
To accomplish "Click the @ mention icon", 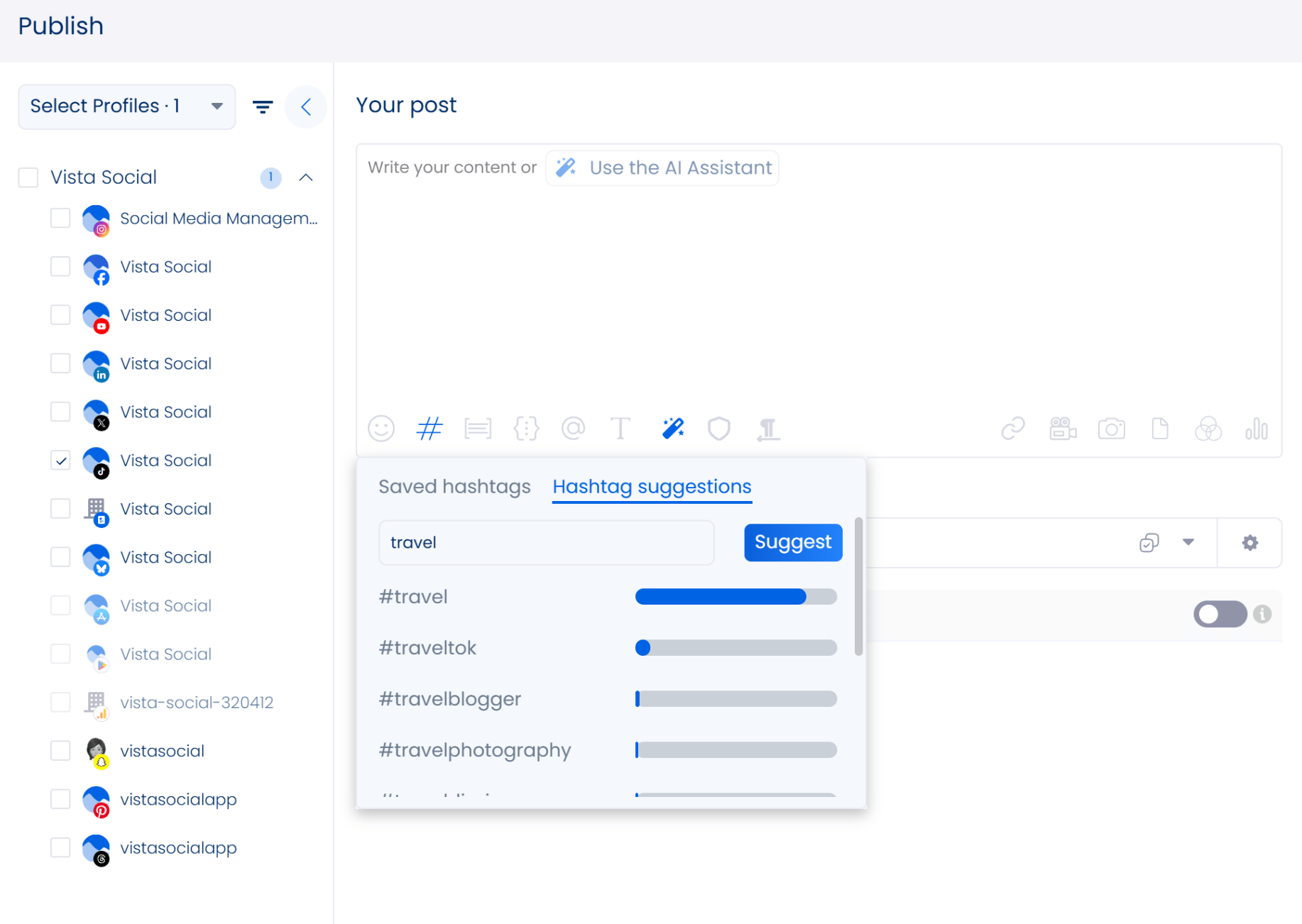I will [573, 429].
